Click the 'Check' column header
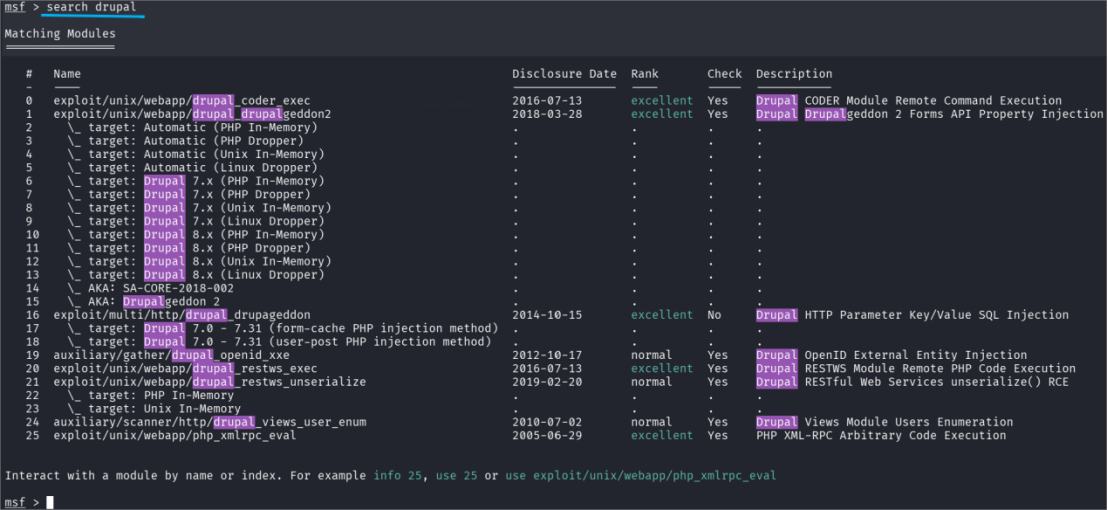 point(724,74)
